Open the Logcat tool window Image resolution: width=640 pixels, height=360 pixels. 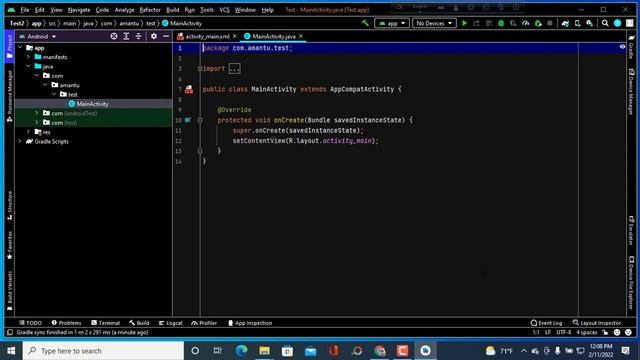click(170, 323)
